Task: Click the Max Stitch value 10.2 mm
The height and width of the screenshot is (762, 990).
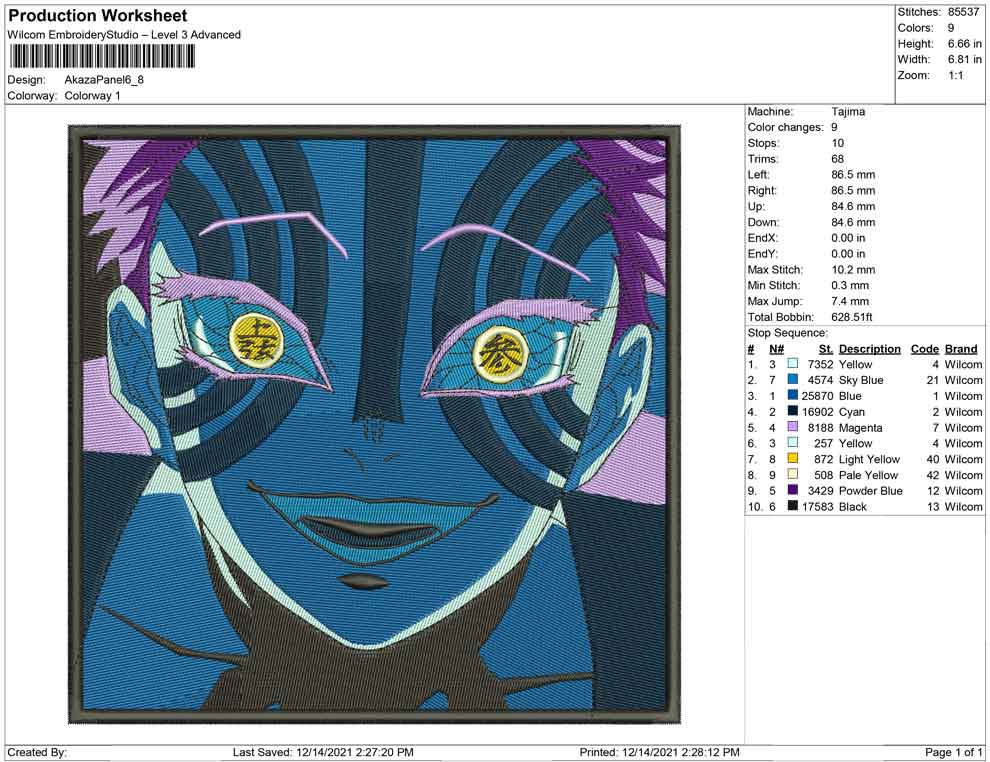Action: (x=853, y=270)
